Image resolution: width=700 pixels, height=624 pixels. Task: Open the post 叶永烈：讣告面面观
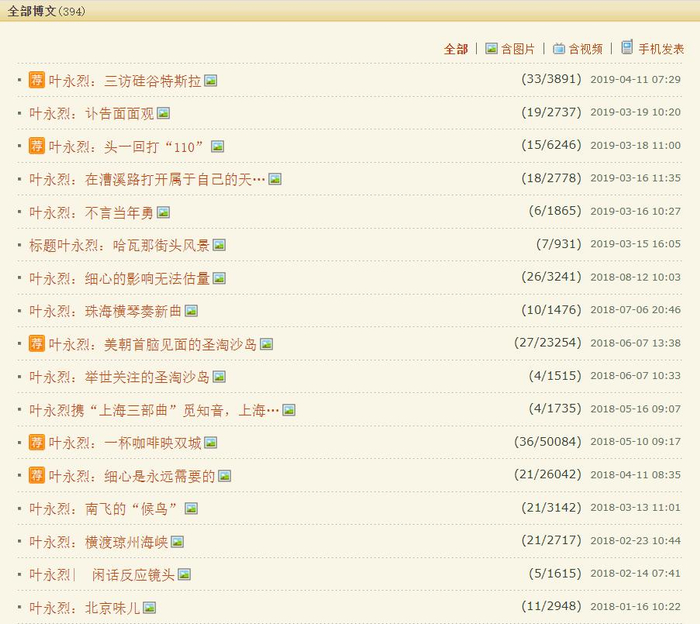92,114
